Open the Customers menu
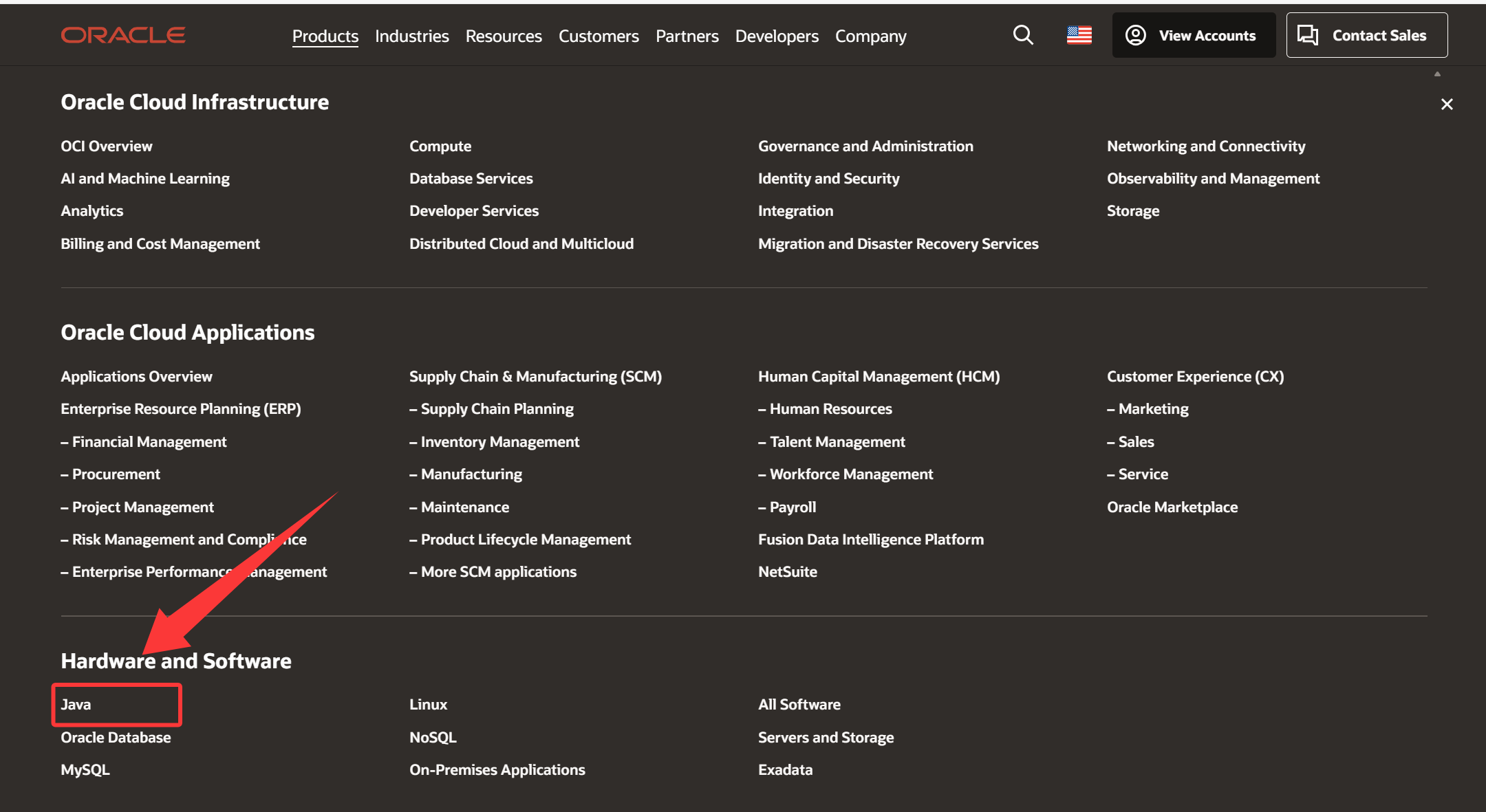 pos(599,36)
